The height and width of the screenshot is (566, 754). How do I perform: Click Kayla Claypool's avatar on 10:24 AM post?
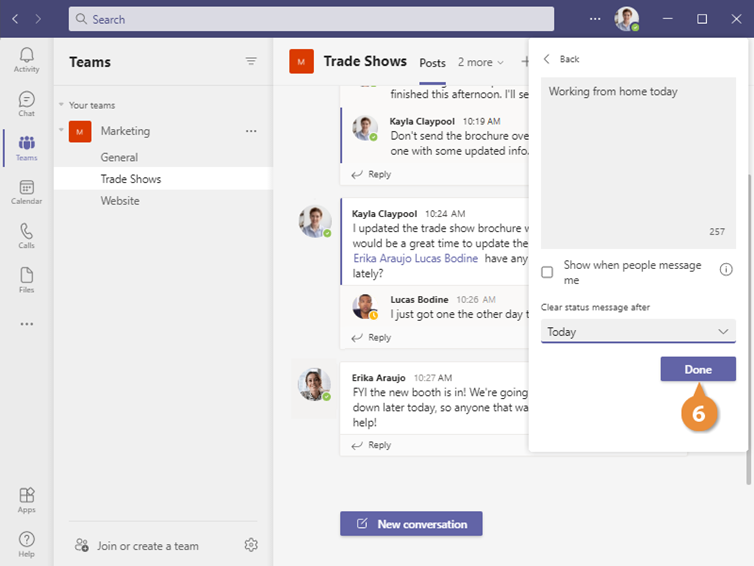(315, 222)
